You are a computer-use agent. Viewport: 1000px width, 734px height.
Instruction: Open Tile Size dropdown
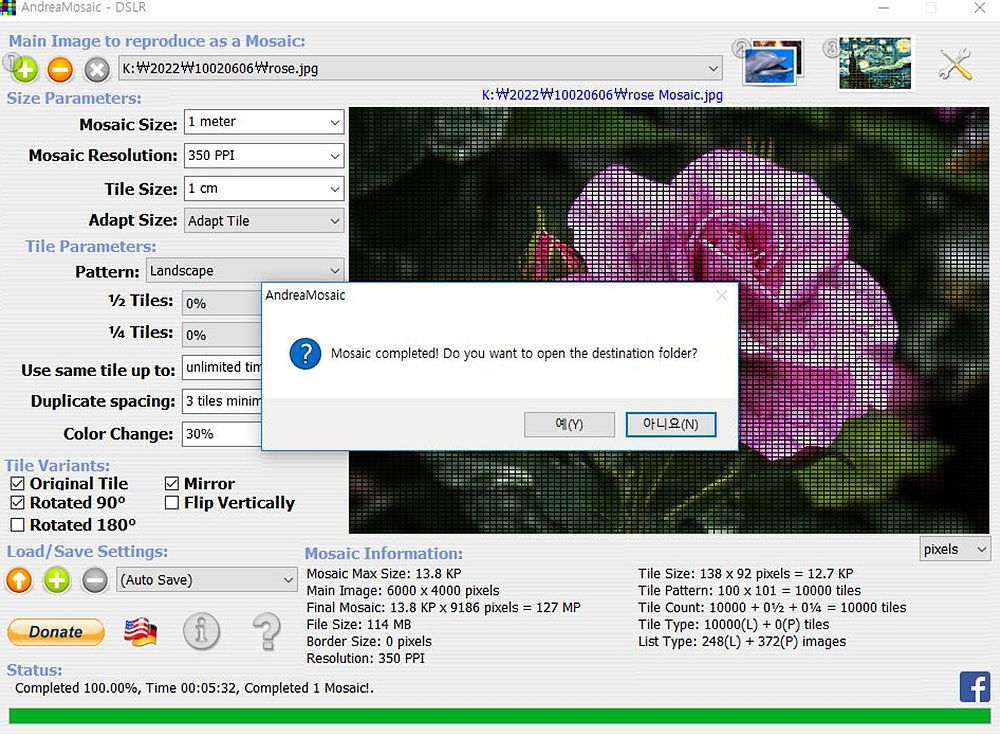(x=264, y=189)
